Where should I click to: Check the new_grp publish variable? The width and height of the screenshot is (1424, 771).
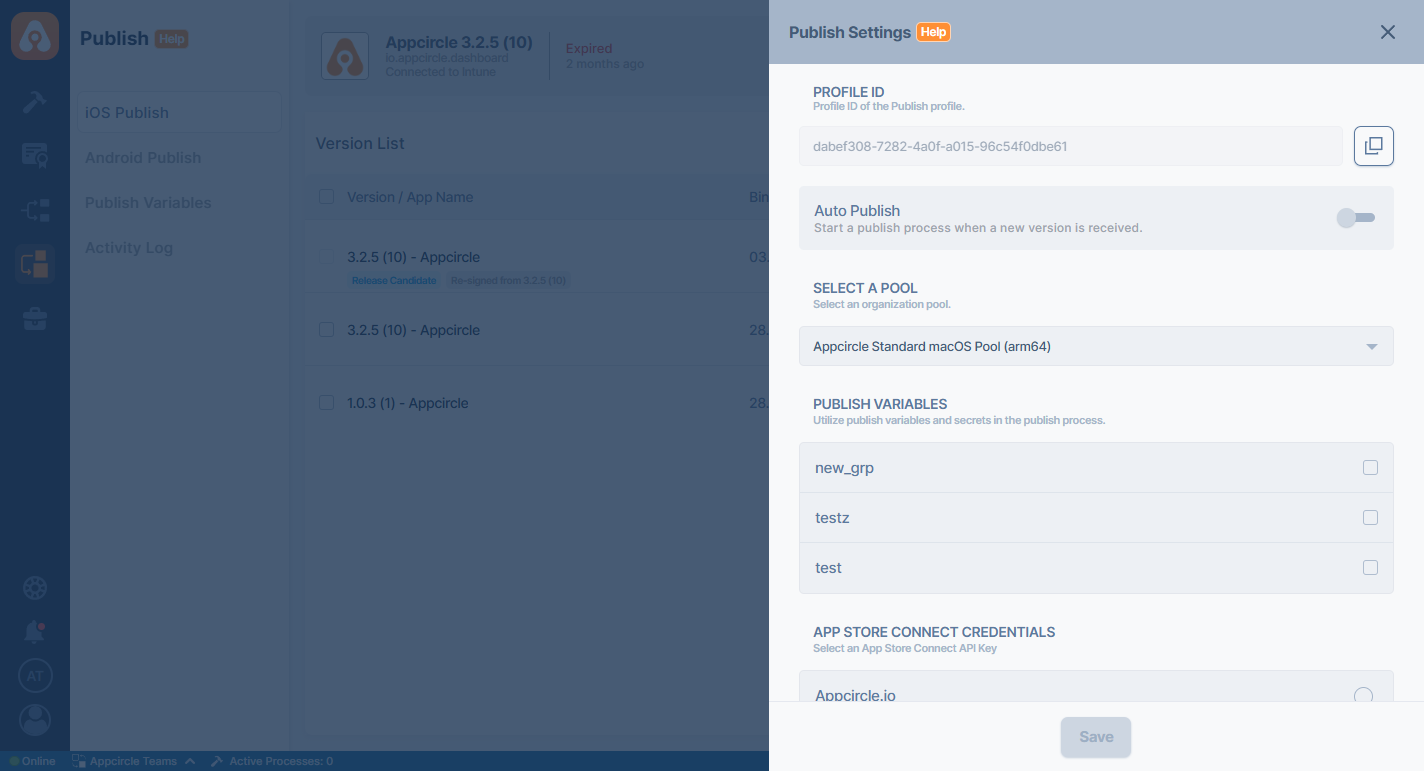pyautogui.click(x=1370, y=467)
